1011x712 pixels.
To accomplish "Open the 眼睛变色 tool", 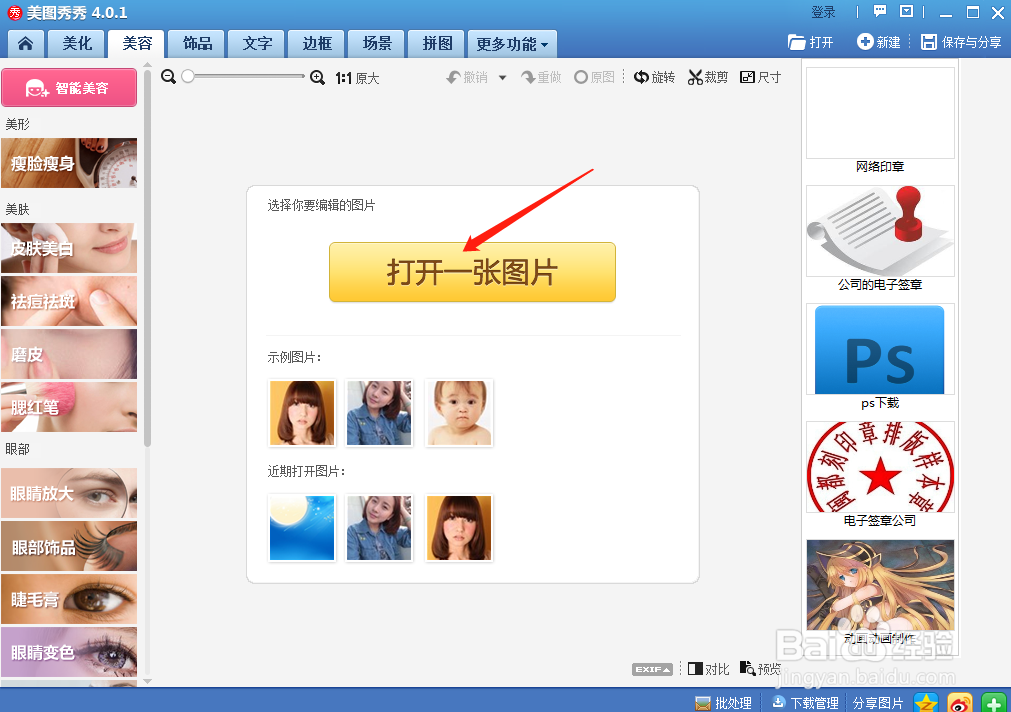I will click(69, 653).
